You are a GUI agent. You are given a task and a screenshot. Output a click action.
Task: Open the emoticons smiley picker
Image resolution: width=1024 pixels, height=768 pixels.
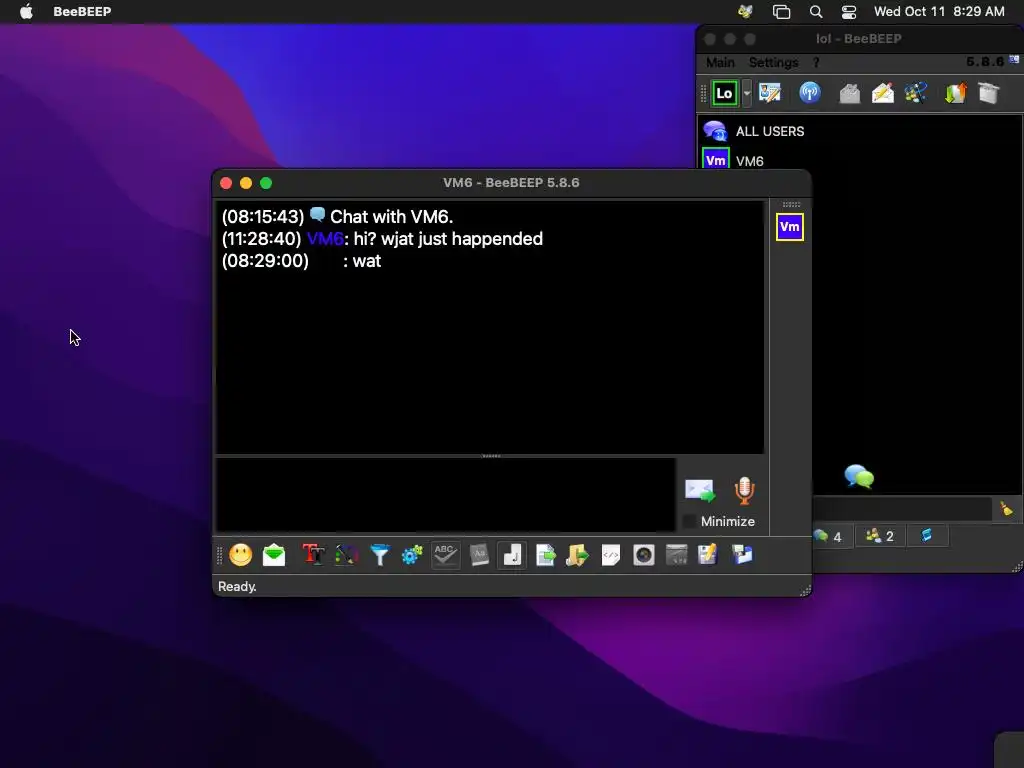[240, 555]
